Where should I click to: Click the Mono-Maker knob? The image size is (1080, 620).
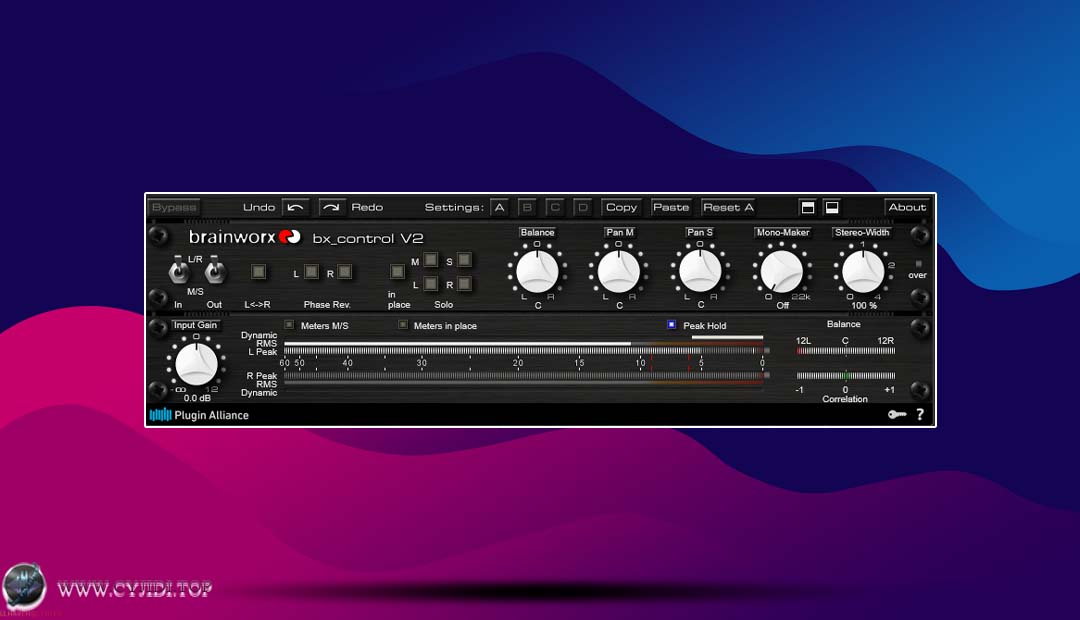coord(782,271)
